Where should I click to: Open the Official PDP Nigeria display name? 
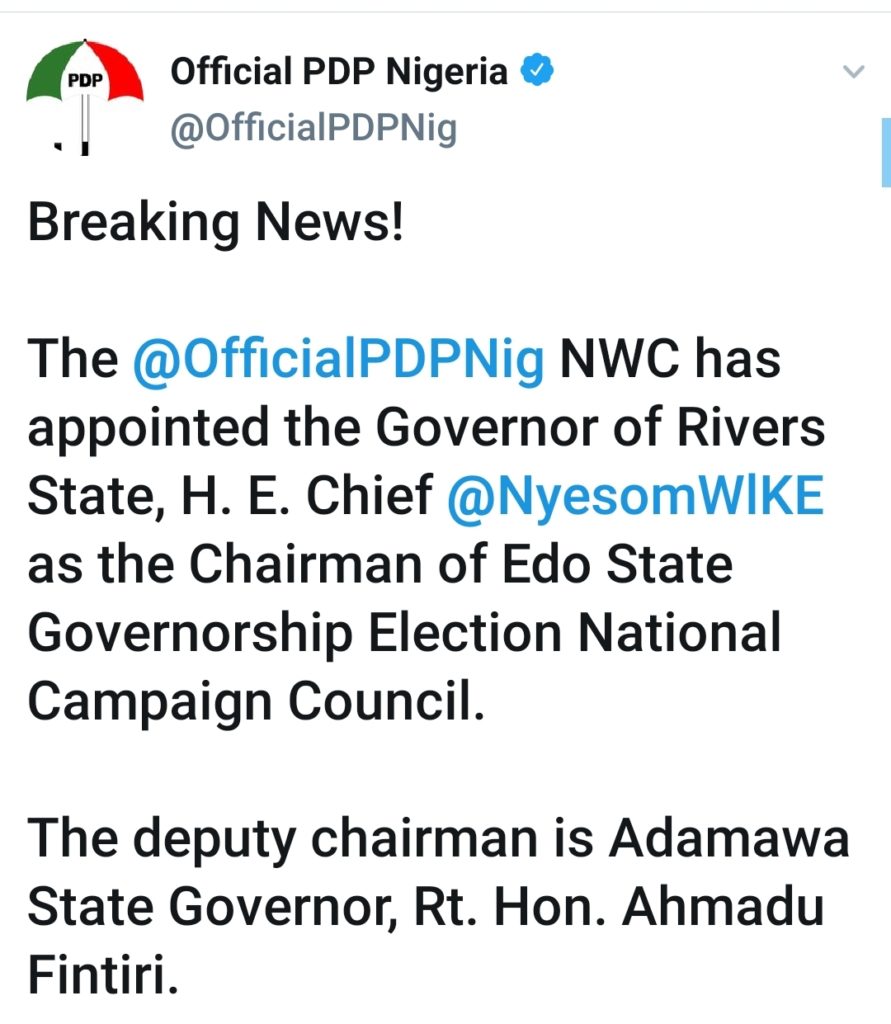339,71
